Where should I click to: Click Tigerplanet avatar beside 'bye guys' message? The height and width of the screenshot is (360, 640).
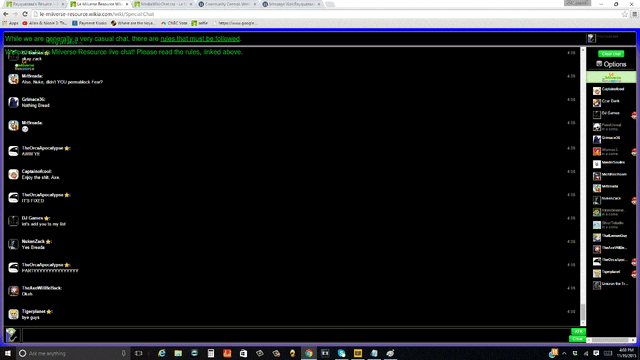pos(13,314)
